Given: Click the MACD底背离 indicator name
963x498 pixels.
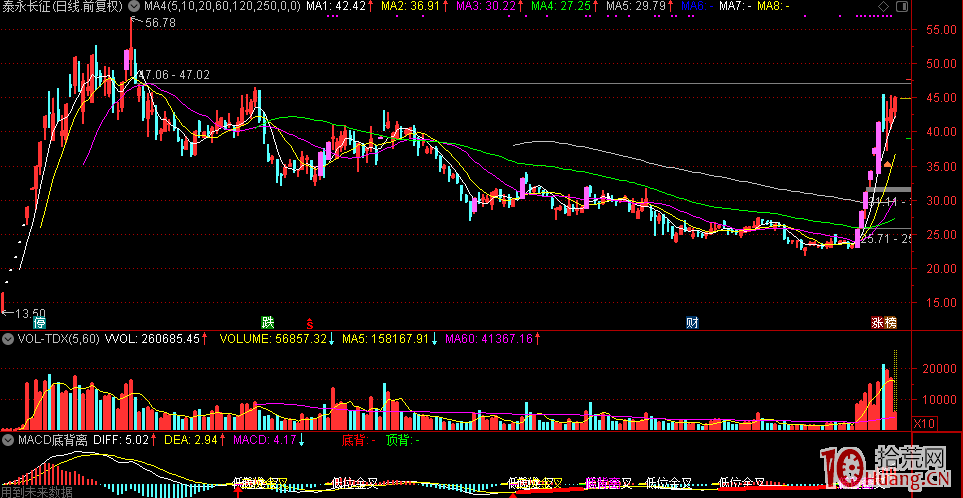Looking at the screenshot, I should [53, 440].
